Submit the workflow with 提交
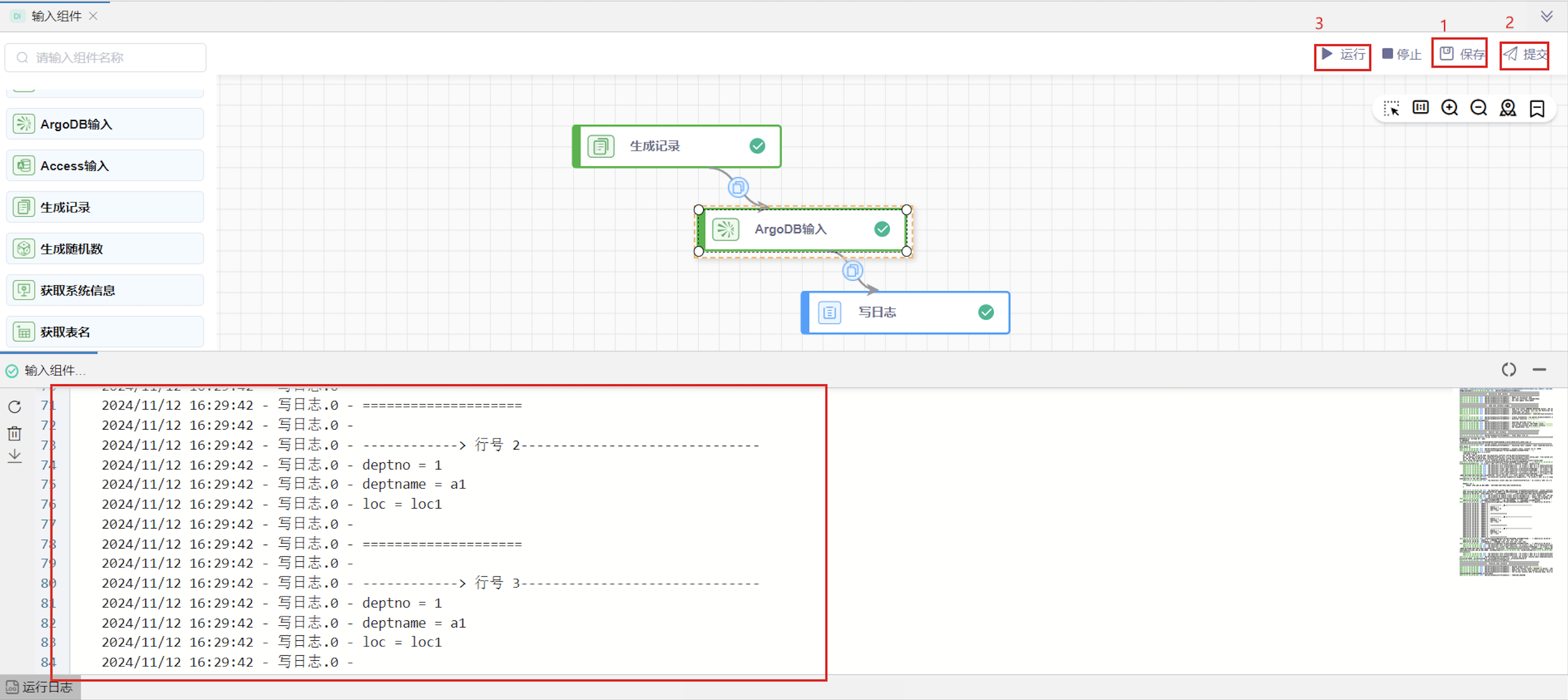1568x700 pixels. pyautogui.click(x=1525, y=55)
